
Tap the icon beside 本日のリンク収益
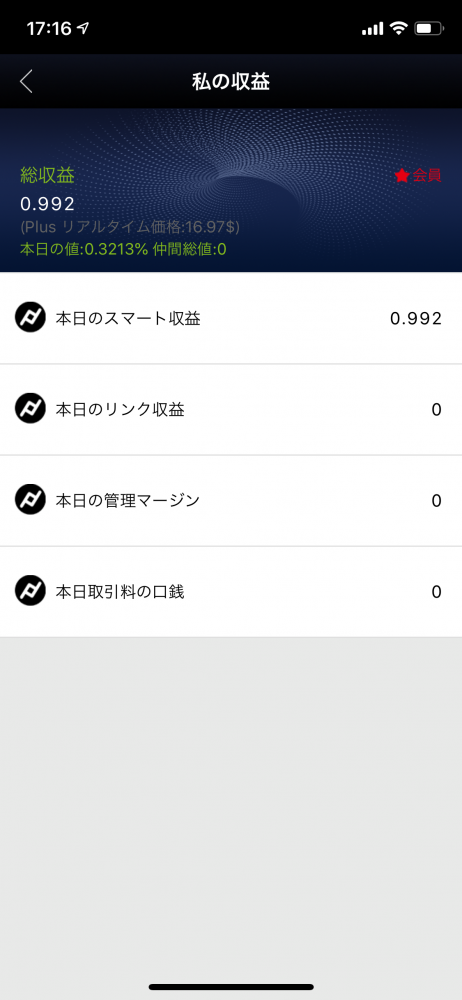click(30, 409)
